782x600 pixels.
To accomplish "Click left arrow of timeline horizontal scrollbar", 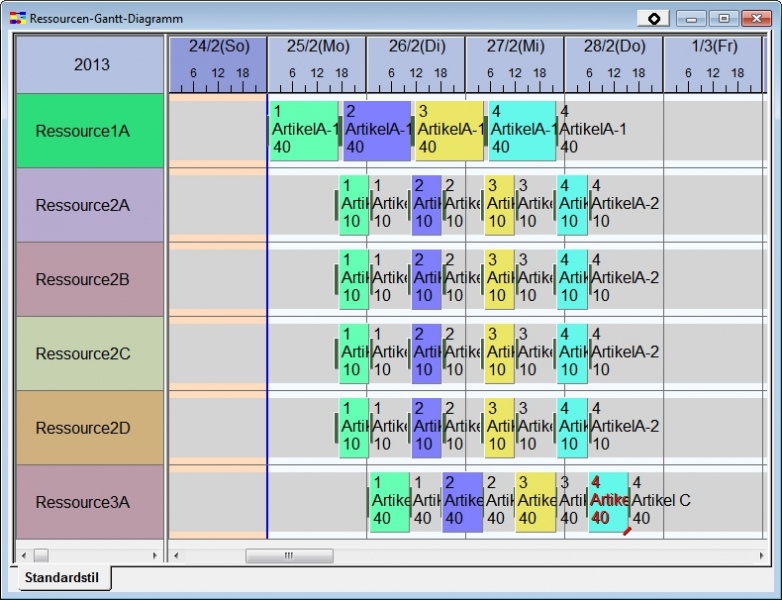I will (x=177, y=555).
